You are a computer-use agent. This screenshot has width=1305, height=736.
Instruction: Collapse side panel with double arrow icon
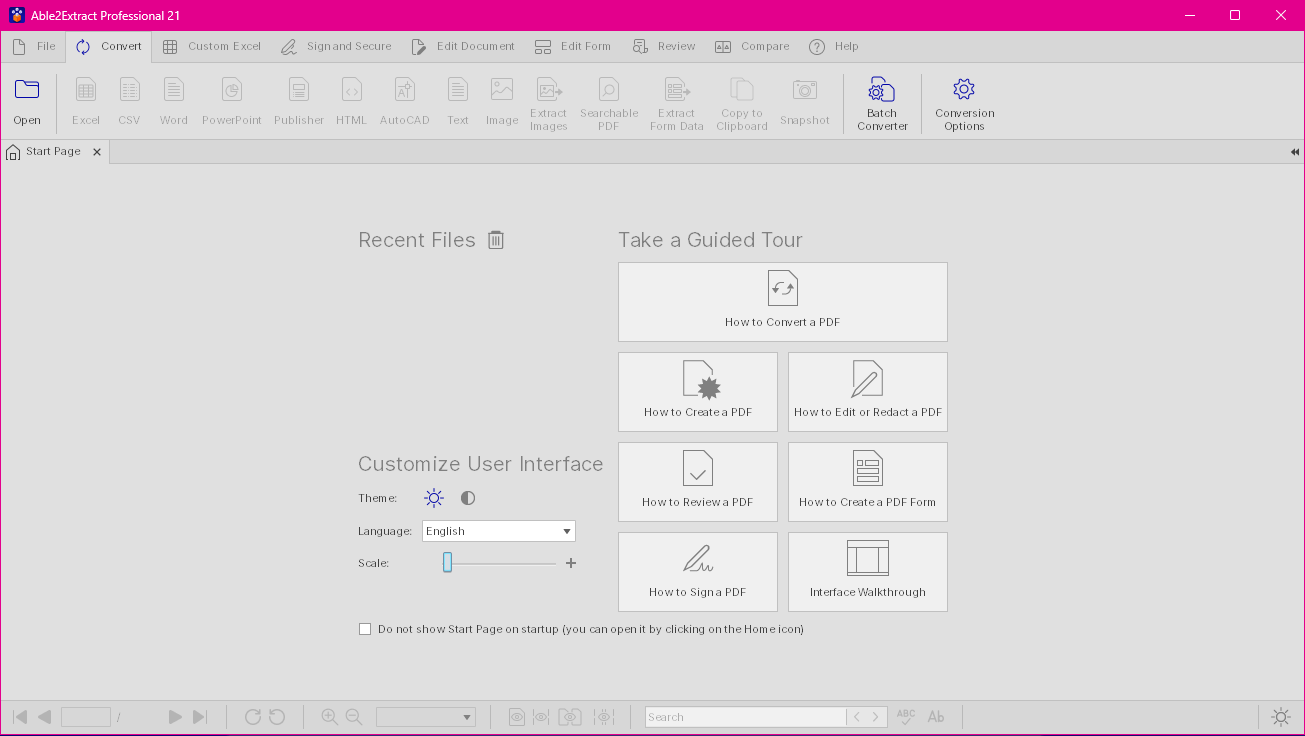click(x=1294, y=152)
